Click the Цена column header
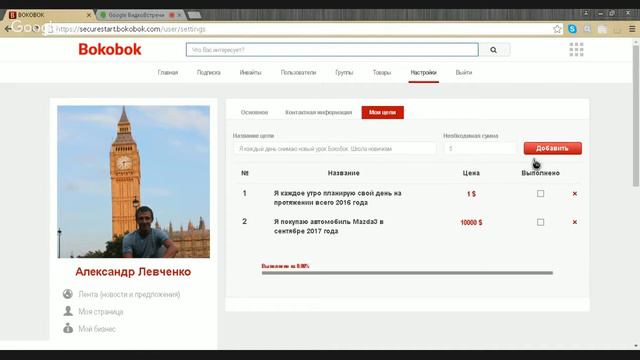The width and height of the screenshot is (640, 360). [x=471, y=173]
